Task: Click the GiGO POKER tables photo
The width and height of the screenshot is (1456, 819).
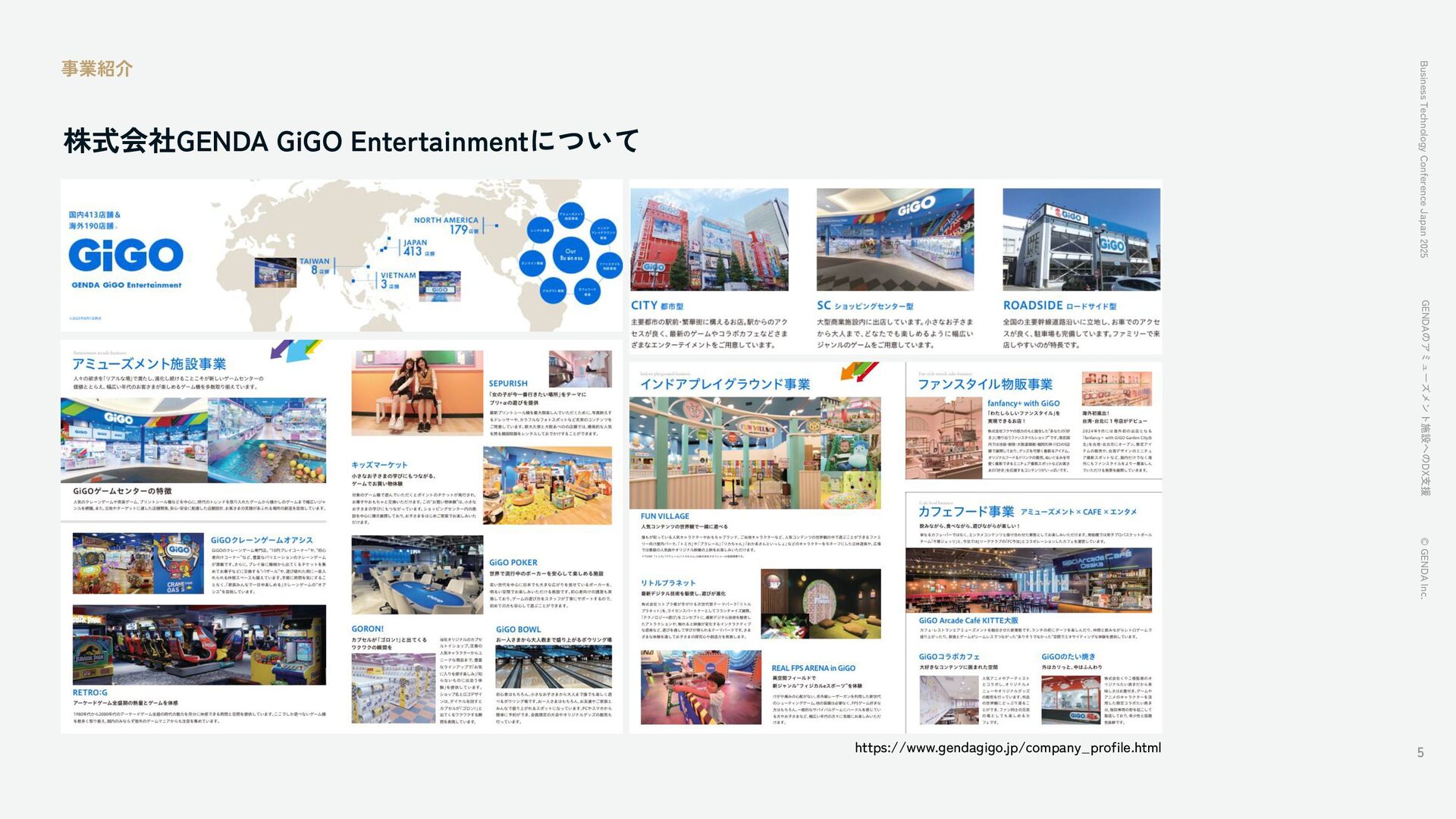Action: [417, 575]
